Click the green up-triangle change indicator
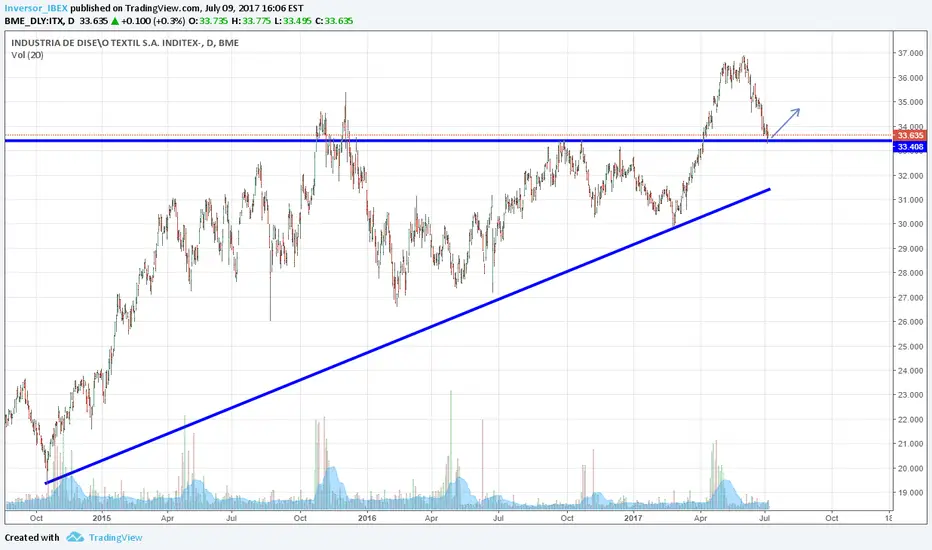 115,21
